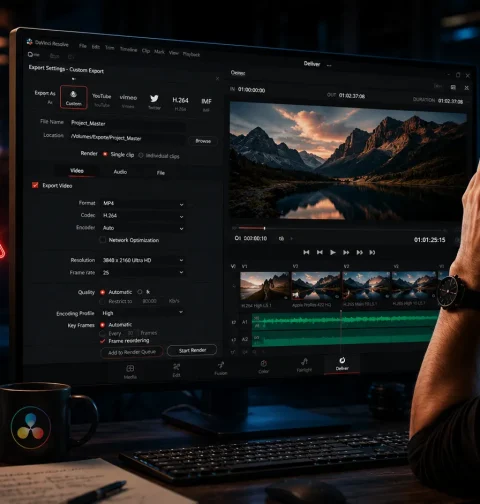Image resolution: width=480 pixels, height=504 pixels.
Task: Select the H.264 export preset
Action: coord(180,103)
